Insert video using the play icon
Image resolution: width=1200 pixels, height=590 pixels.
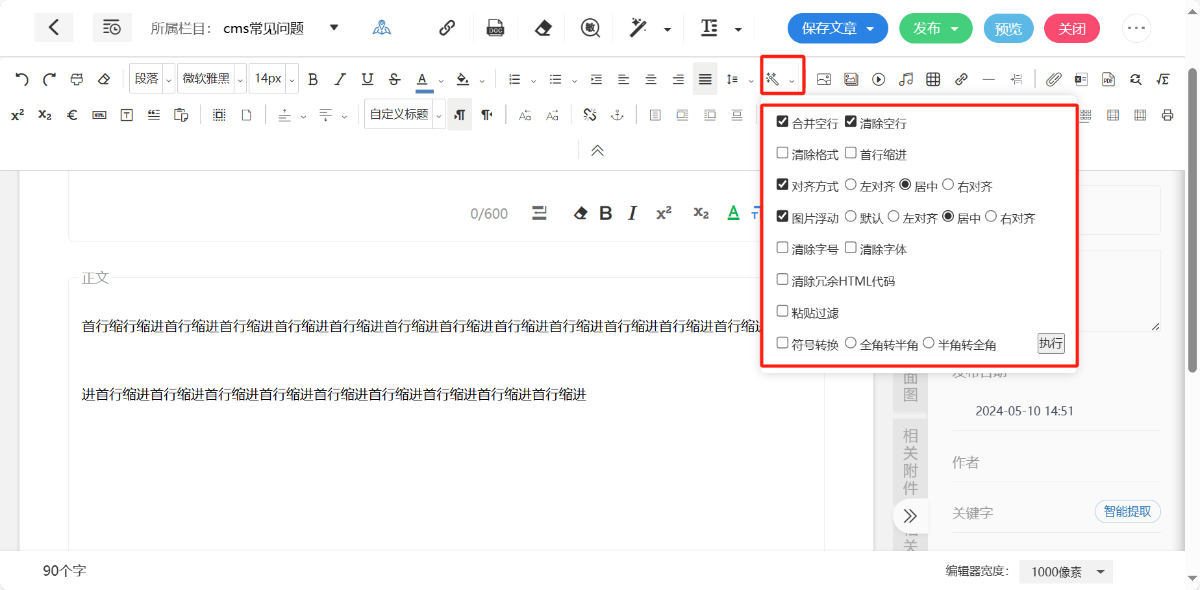coord(878,79)
